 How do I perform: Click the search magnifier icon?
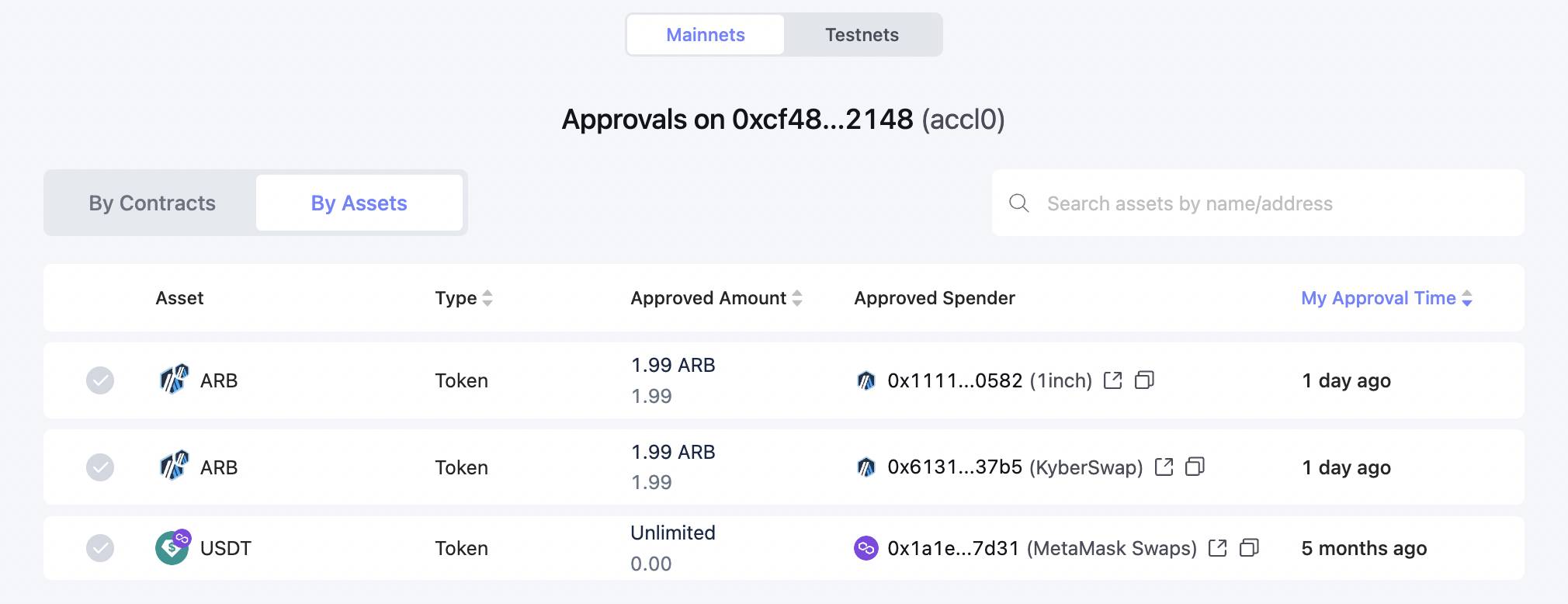(1019, 203)
